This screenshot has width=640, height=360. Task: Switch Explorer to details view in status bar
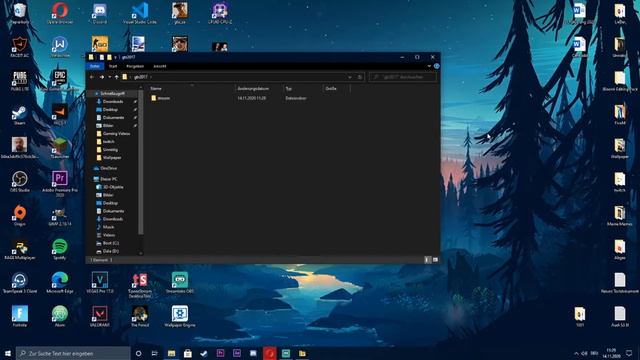[427, 260]
